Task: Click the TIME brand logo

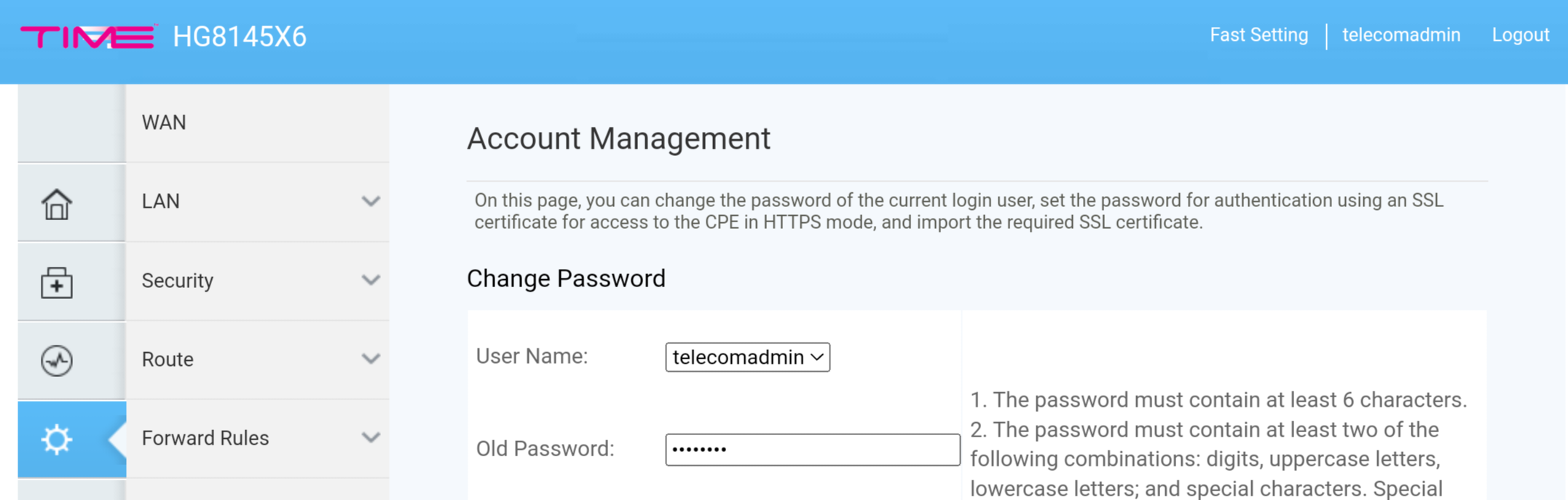Action: [x=87, y=36]
